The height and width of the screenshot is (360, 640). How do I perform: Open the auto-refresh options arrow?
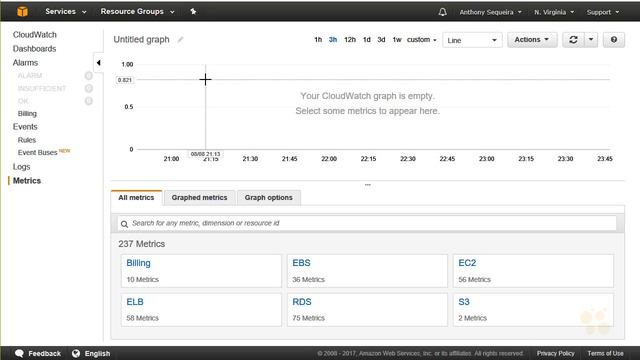click(591, 40)
